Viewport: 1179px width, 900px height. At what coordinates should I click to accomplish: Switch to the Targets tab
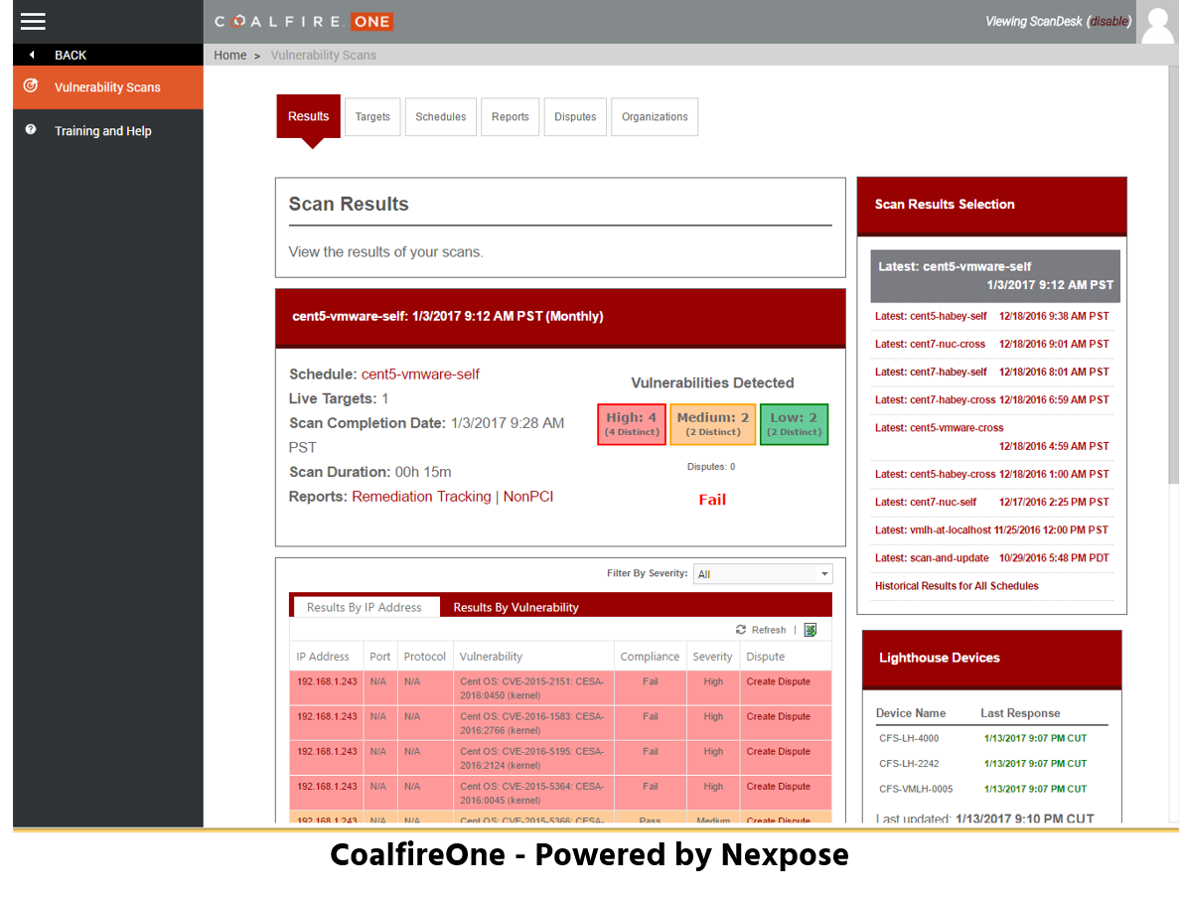pos(372,117)
